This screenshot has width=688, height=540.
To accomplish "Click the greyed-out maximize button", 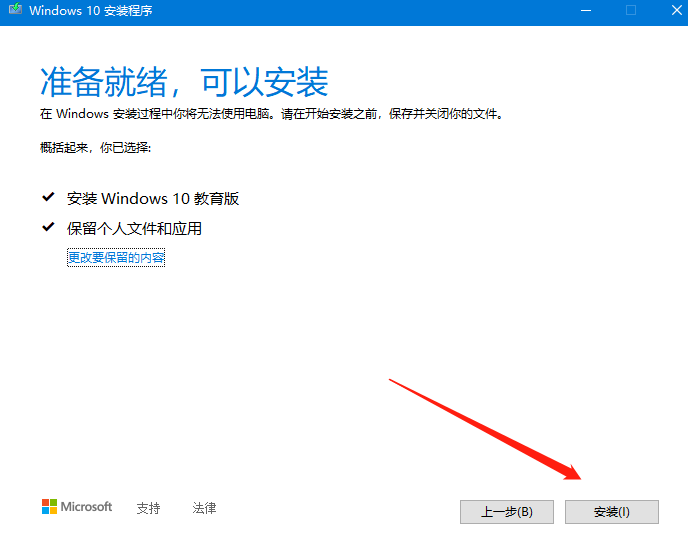I will 630,11.
